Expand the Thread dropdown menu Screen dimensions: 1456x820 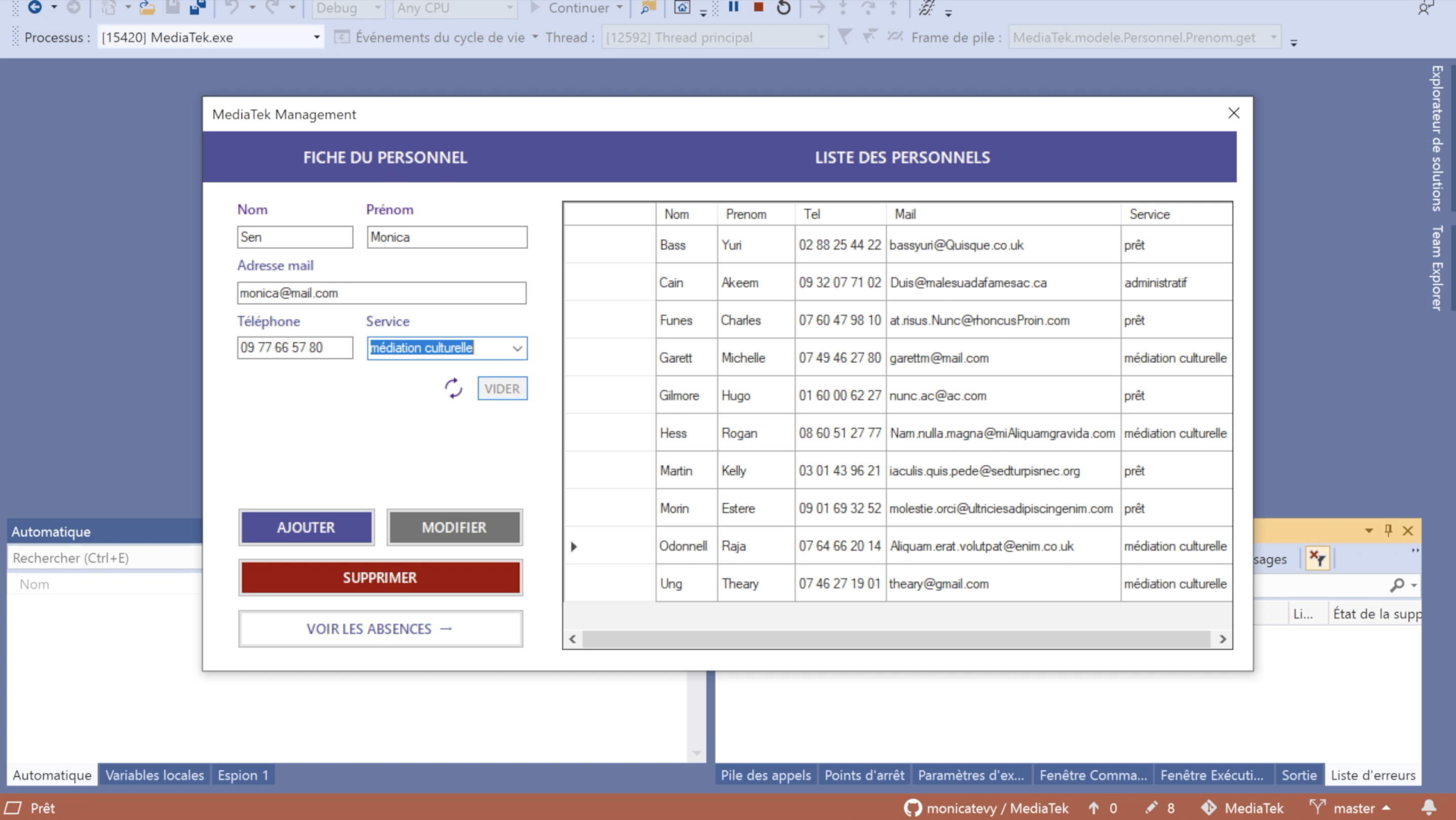coord(822,37)
